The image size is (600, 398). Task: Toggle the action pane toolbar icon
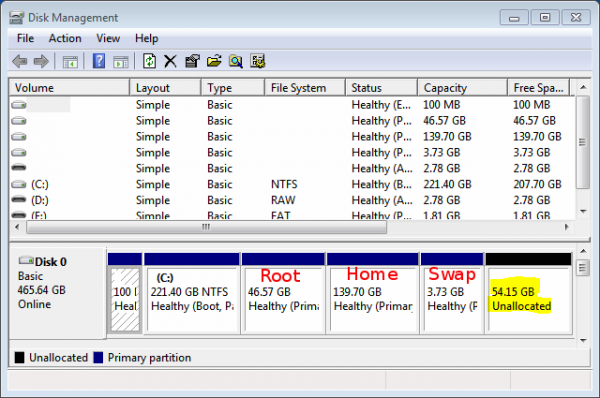(x=121, y=62)
